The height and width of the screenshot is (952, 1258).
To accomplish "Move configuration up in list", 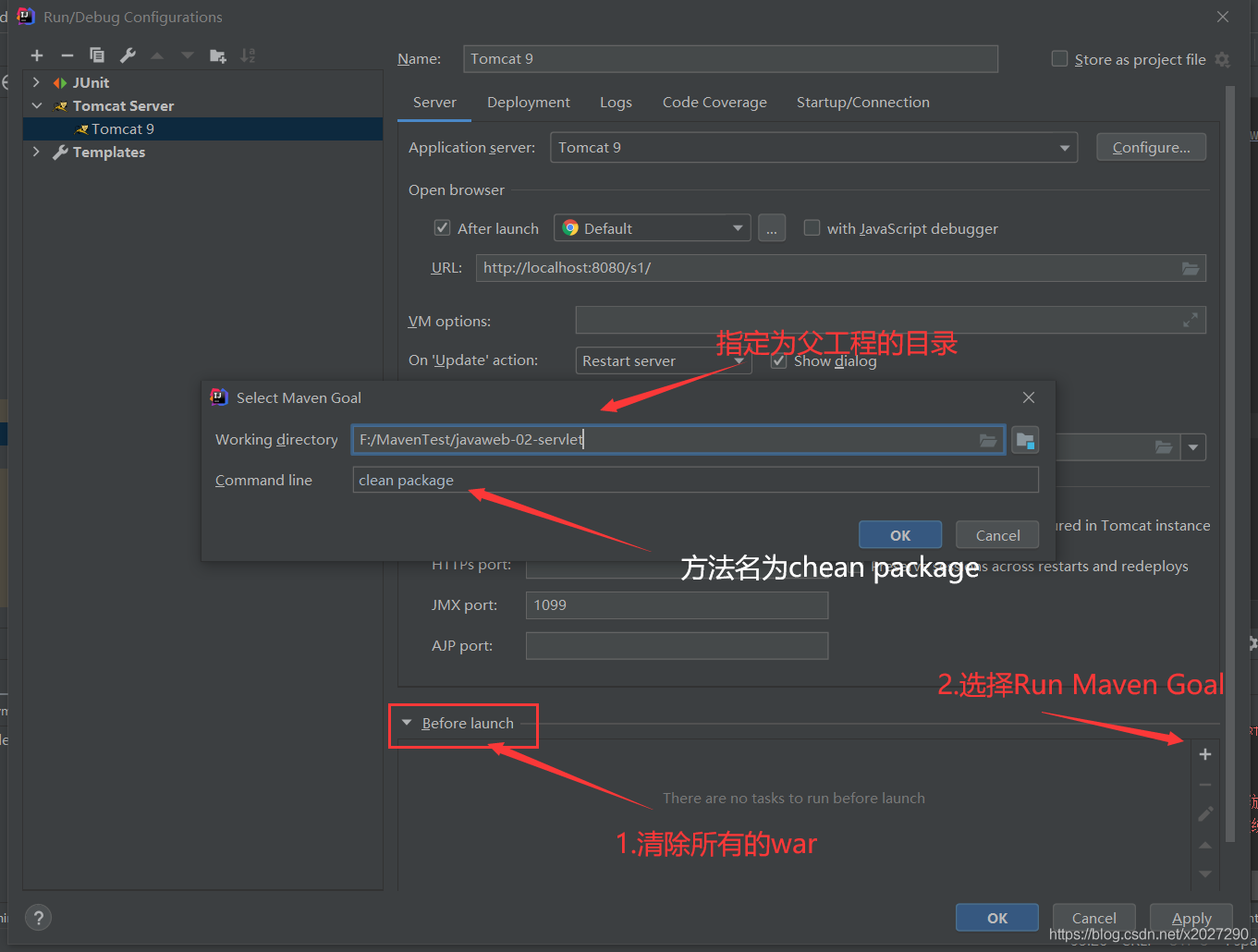I will (157, 55).
